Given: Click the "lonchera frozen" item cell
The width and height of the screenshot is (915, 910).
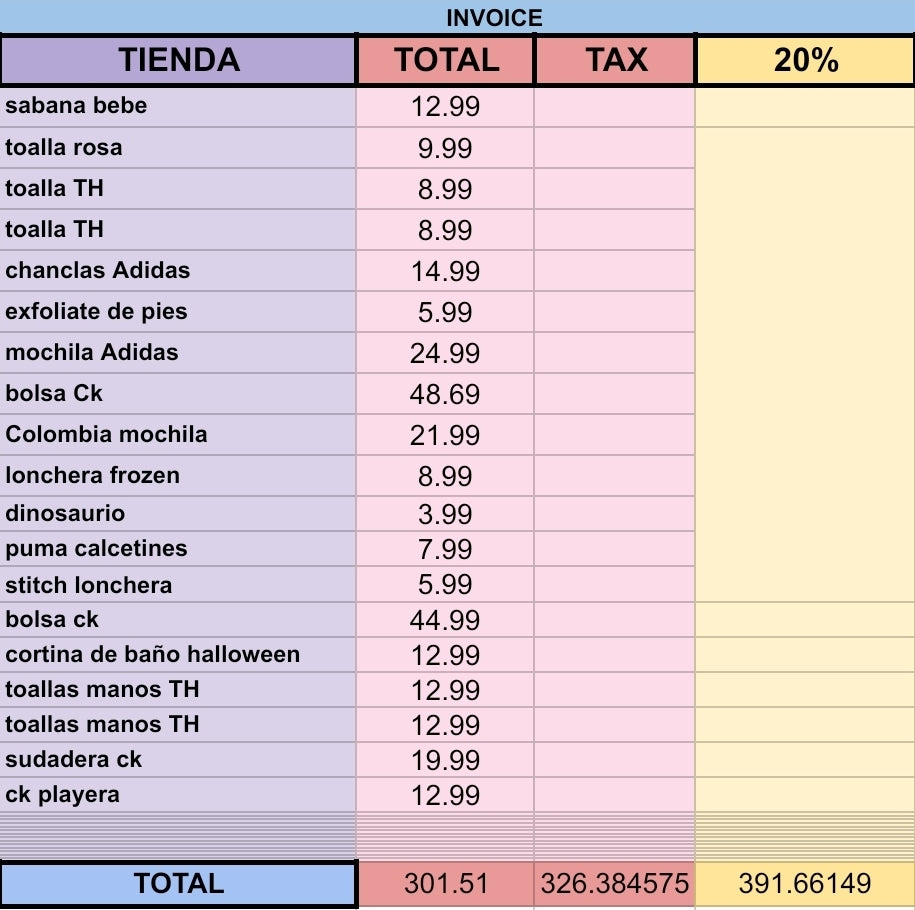Looking at the screenshot, I should pos(178,476).
